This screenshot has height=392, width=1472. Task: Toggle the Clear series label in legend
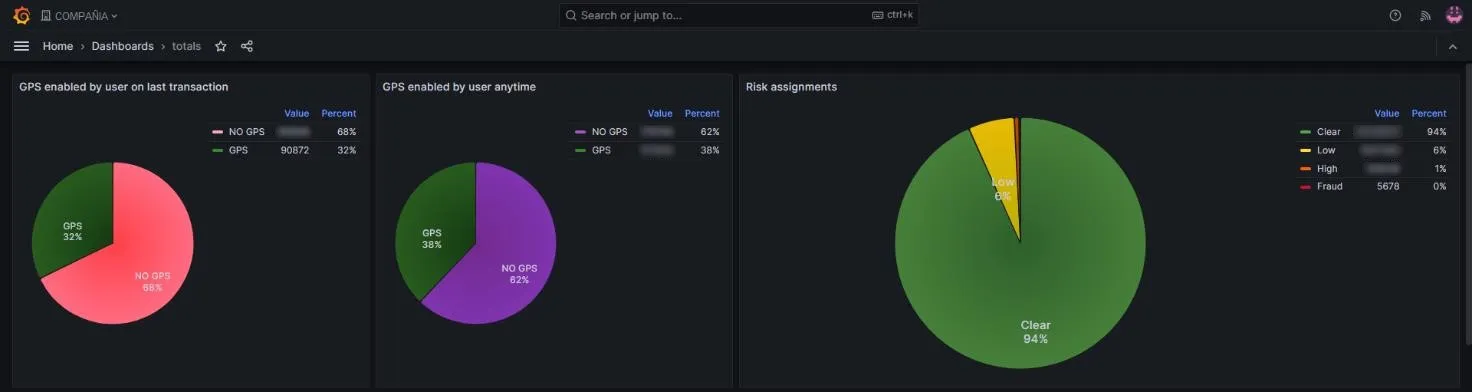[1329, 132]
